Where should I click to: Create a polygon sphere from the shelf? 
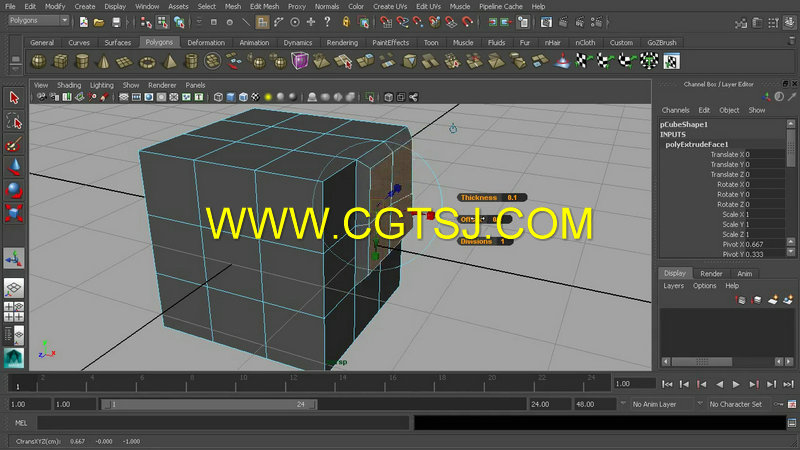(38, 62)
